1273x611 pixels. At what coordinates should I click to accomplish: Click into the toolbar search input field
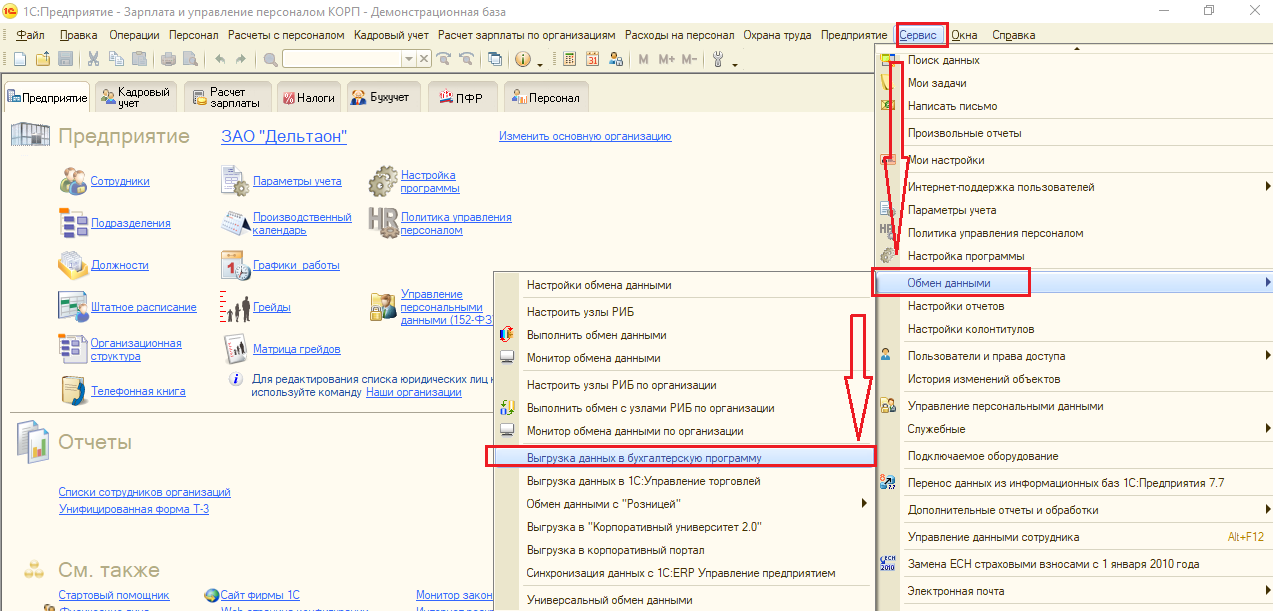click(x=343, y=59)
